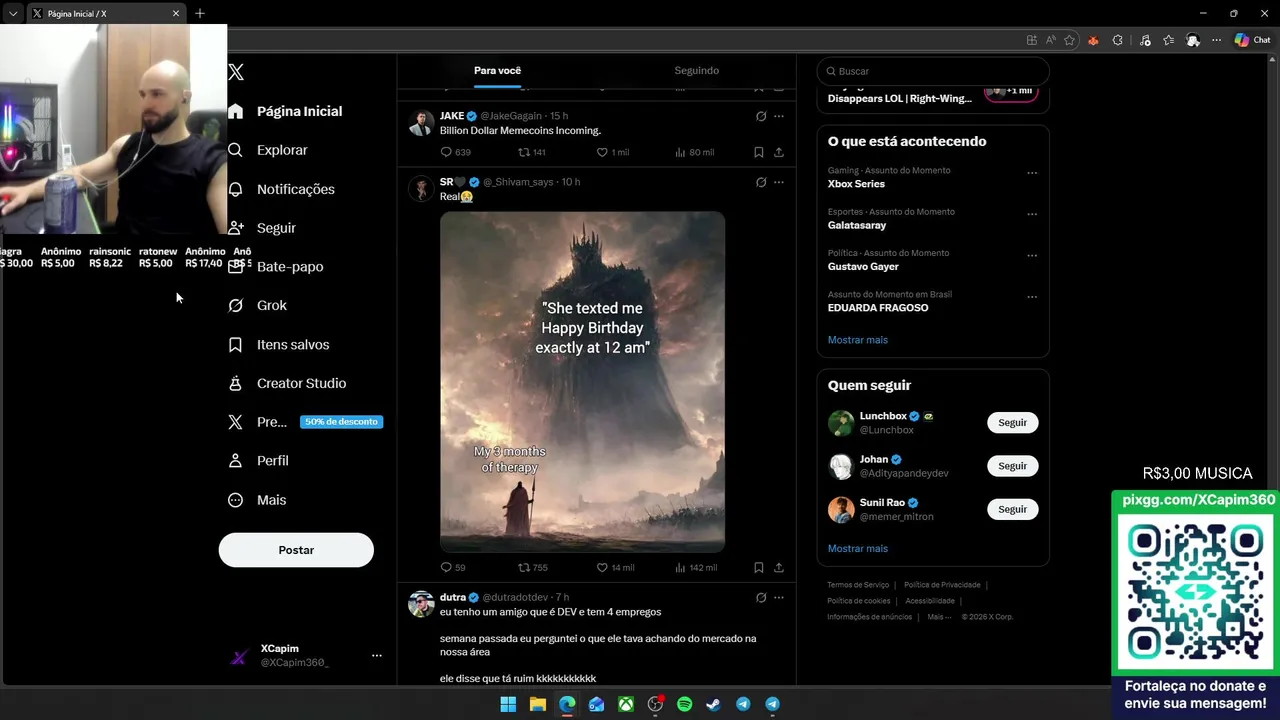Expand footer Mais options
Viewport: 1280px width, 720px height.
(x=939, y=617)
